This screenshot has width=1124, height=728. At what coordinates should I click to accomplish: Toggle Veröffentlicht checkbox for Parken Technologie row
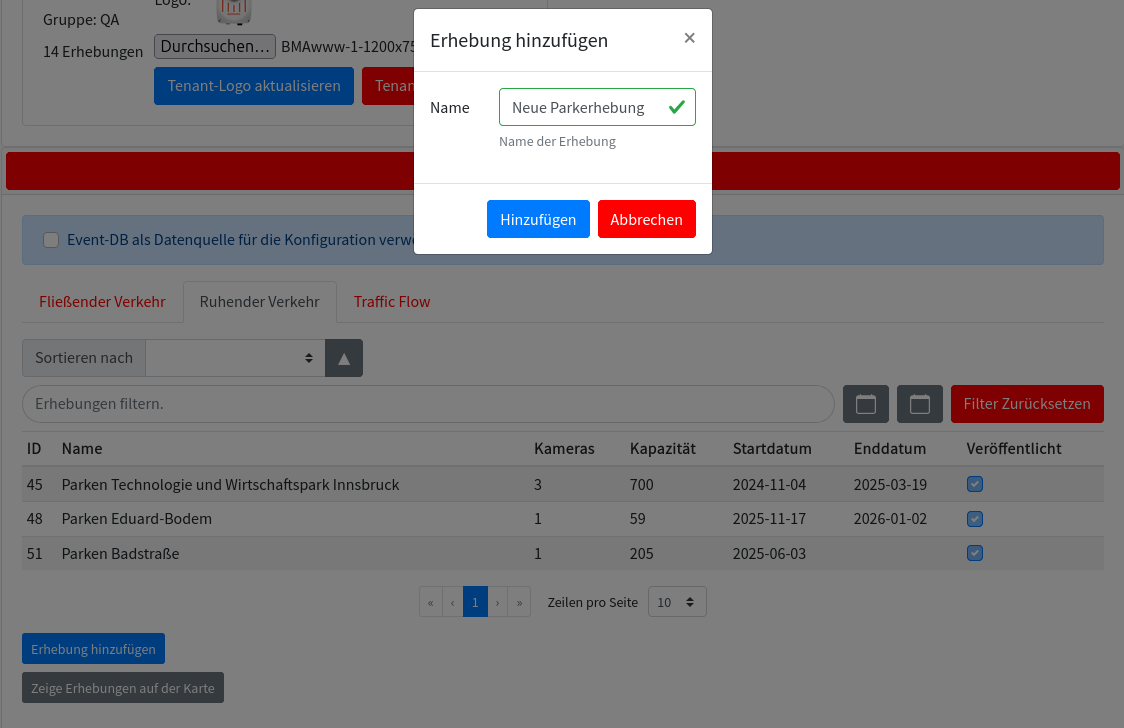pyautogui.click(x=975, y=484)
